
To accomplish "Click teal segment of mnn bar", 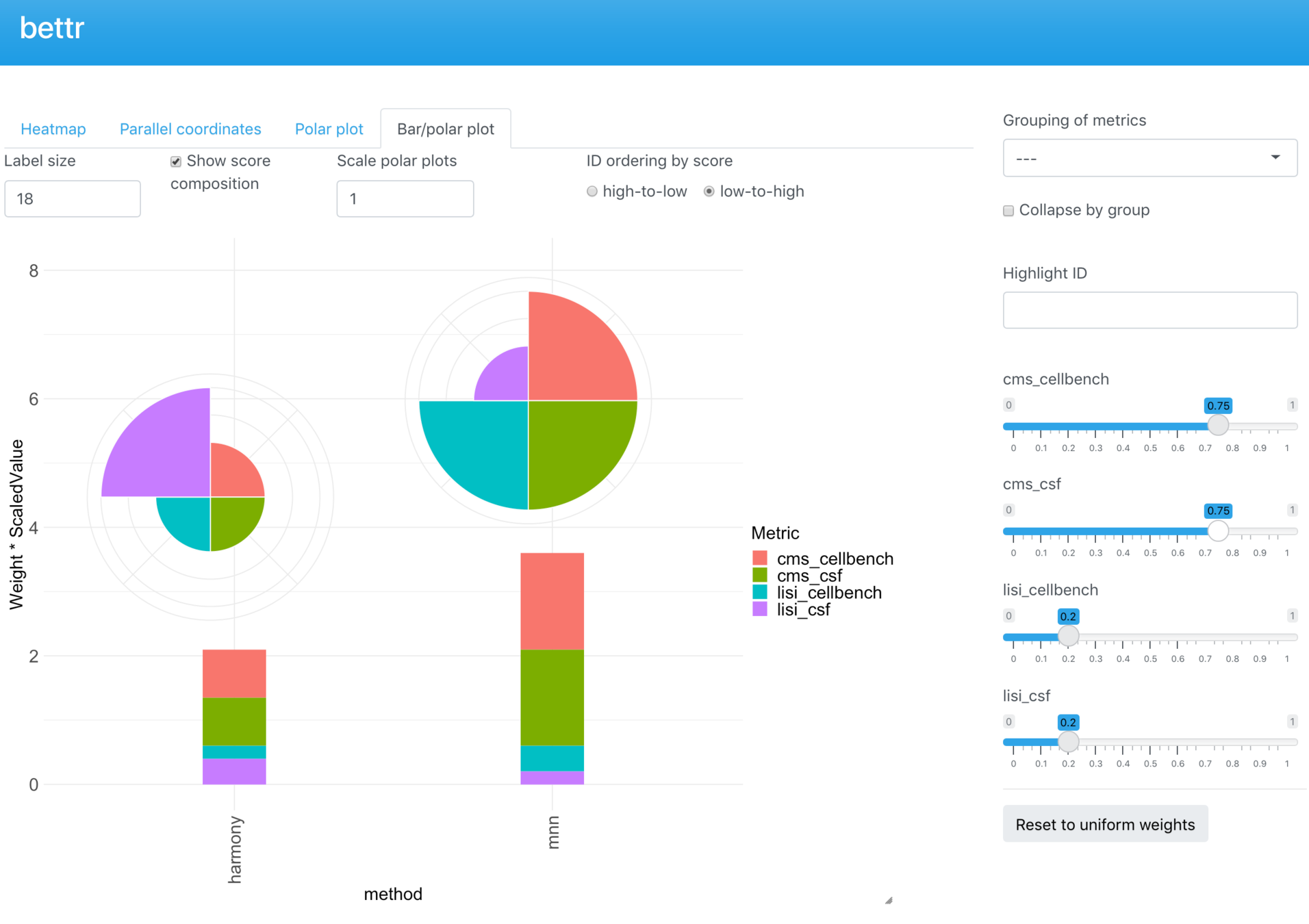I will click(x=552, y=758).
